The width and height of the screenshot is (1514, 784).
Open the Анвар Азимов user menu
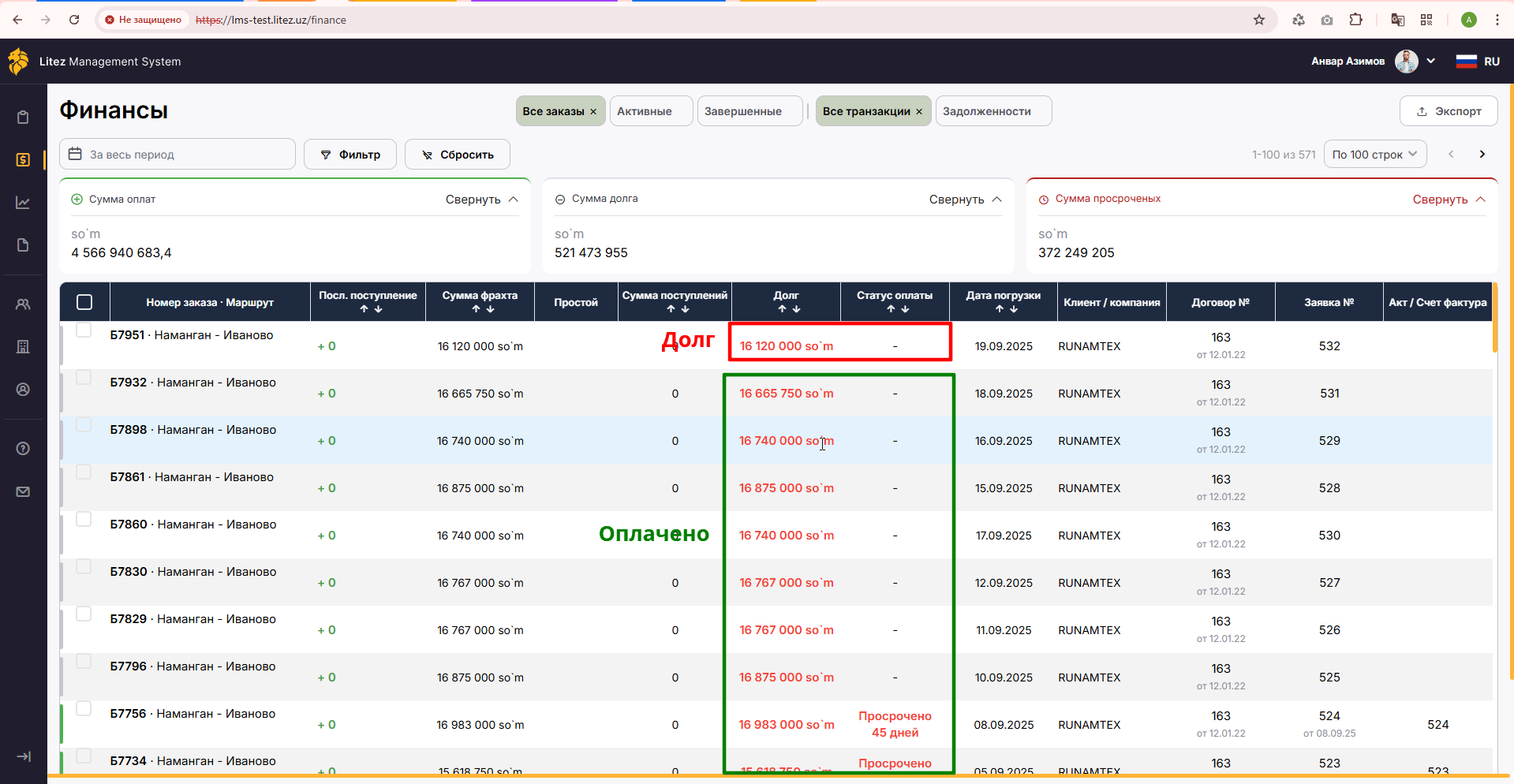coord(1373,61)
